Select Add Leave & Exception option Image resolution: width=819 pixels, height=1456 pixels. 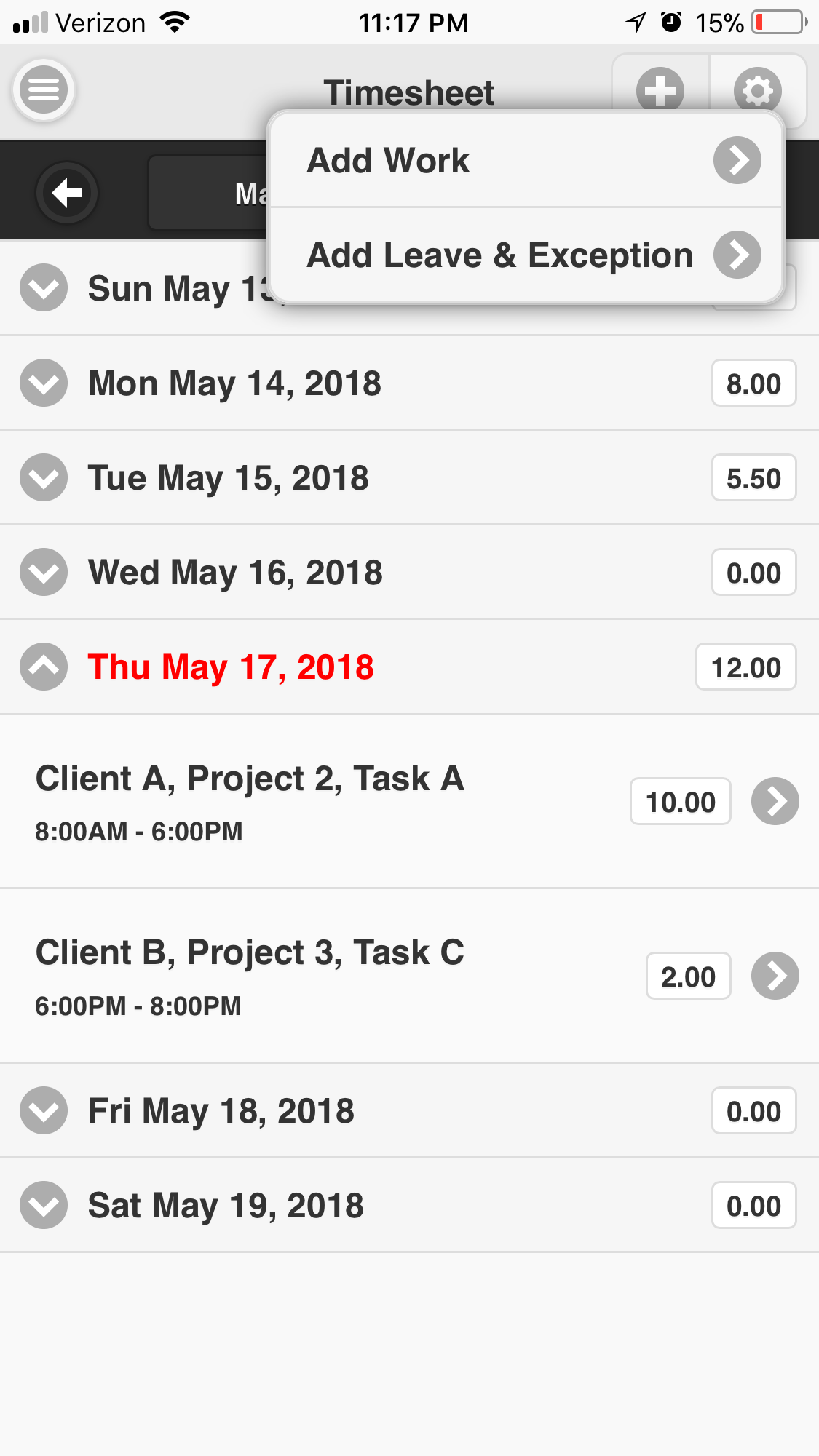pos(499,255)
